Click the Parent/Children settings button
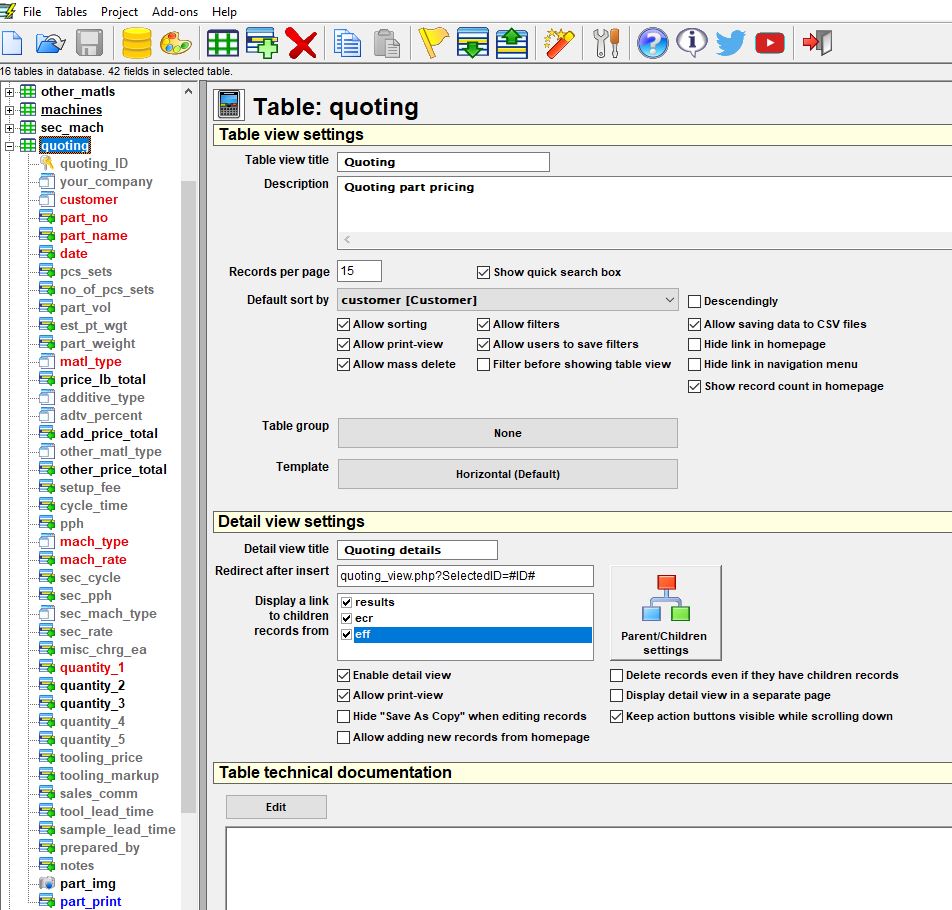Image resolution: width=952 pixels, height=910 pixels. pos(665,613)
